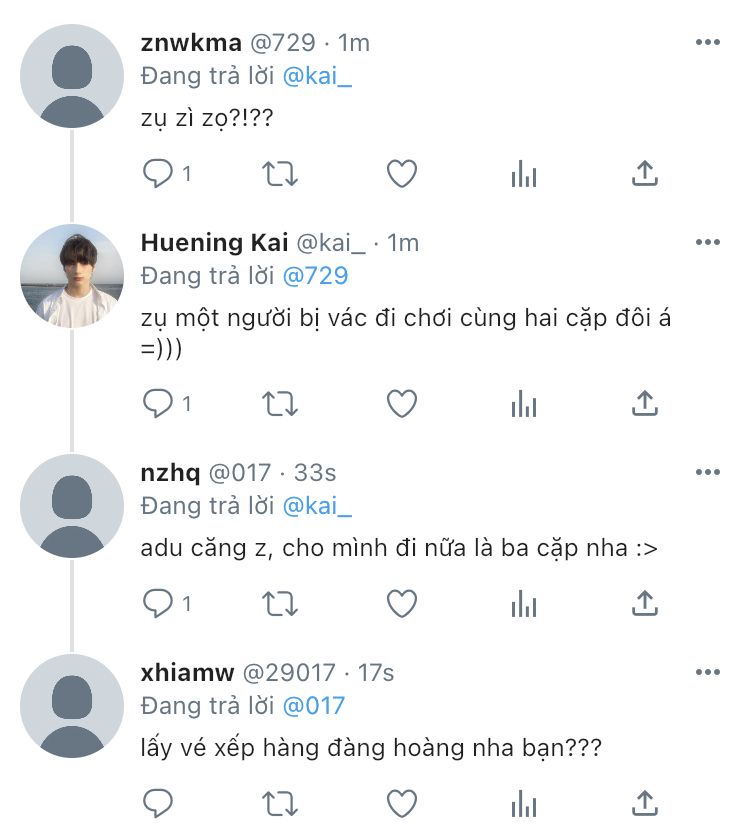750x831 pixels.
Task: Like nzhq's tweet
Action: 401,604
